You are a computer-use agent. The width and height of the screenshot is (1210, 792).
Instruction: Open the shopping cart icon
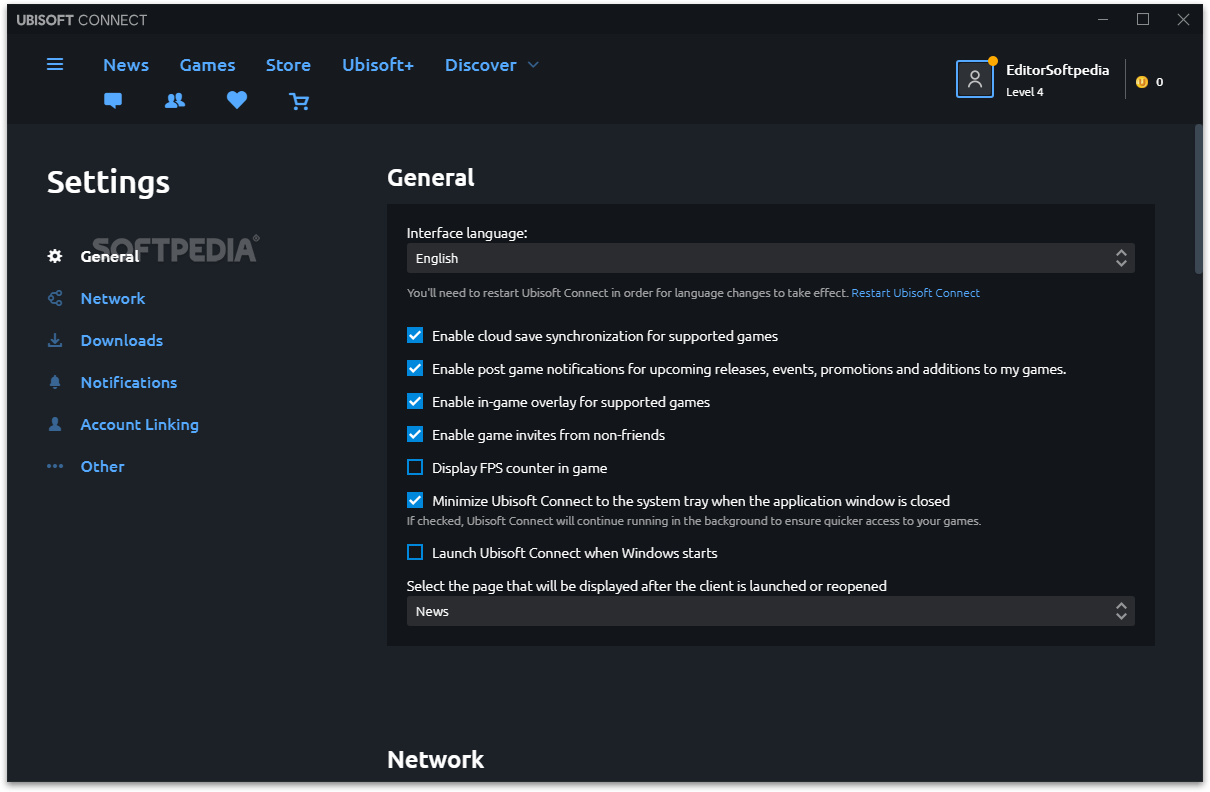pyautogui.click(x=299, y=101)
